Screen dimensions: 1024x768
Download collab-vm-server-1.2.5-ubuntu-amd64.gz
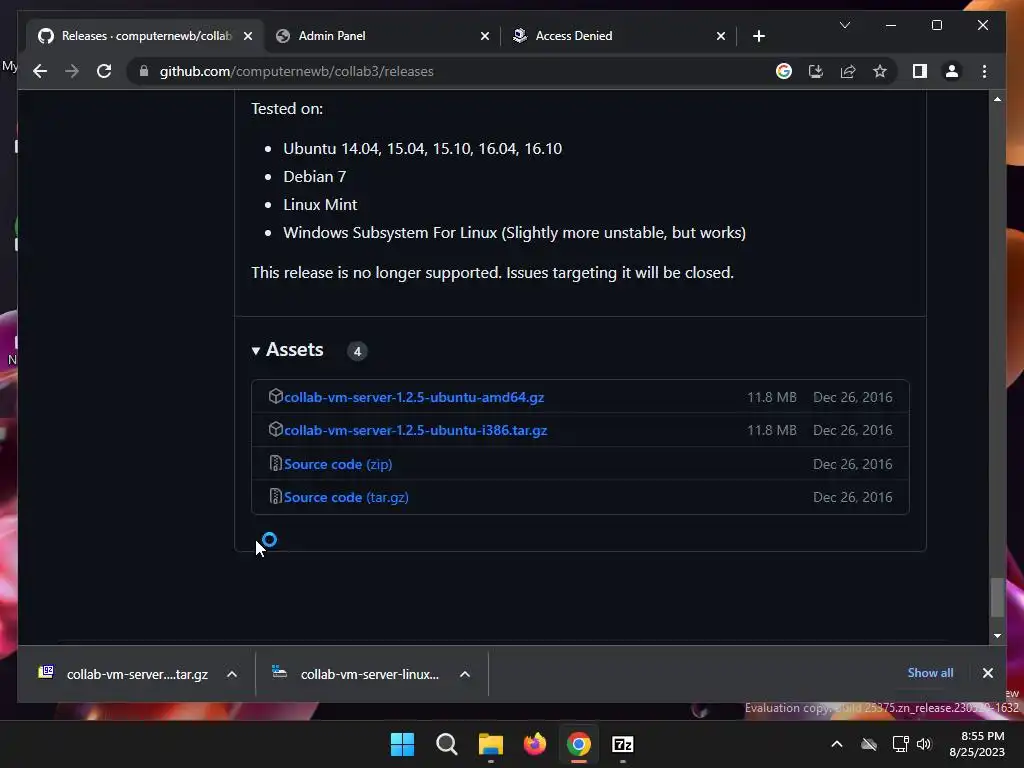click(x=414, y=397)
